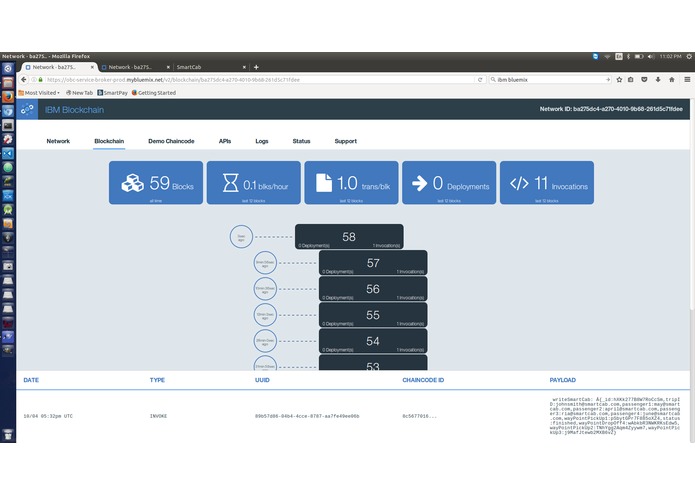Click the 1.0 trans/blk stat card
This screenshot has height=494, width=695.
pos(351,183)
